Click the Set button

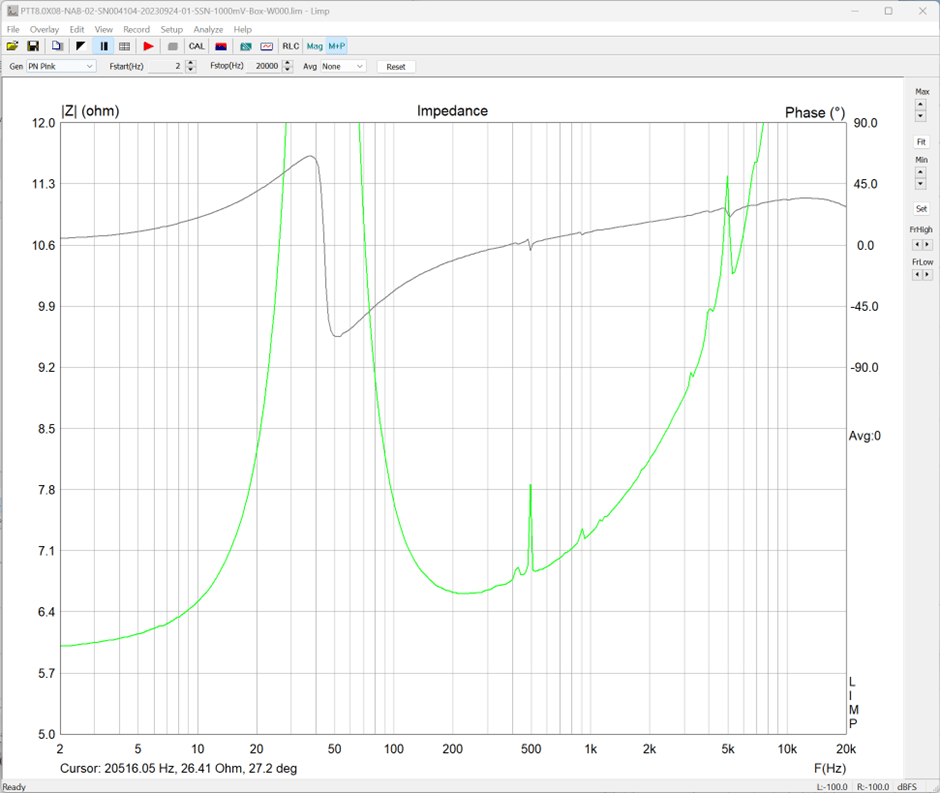[921, 209]
